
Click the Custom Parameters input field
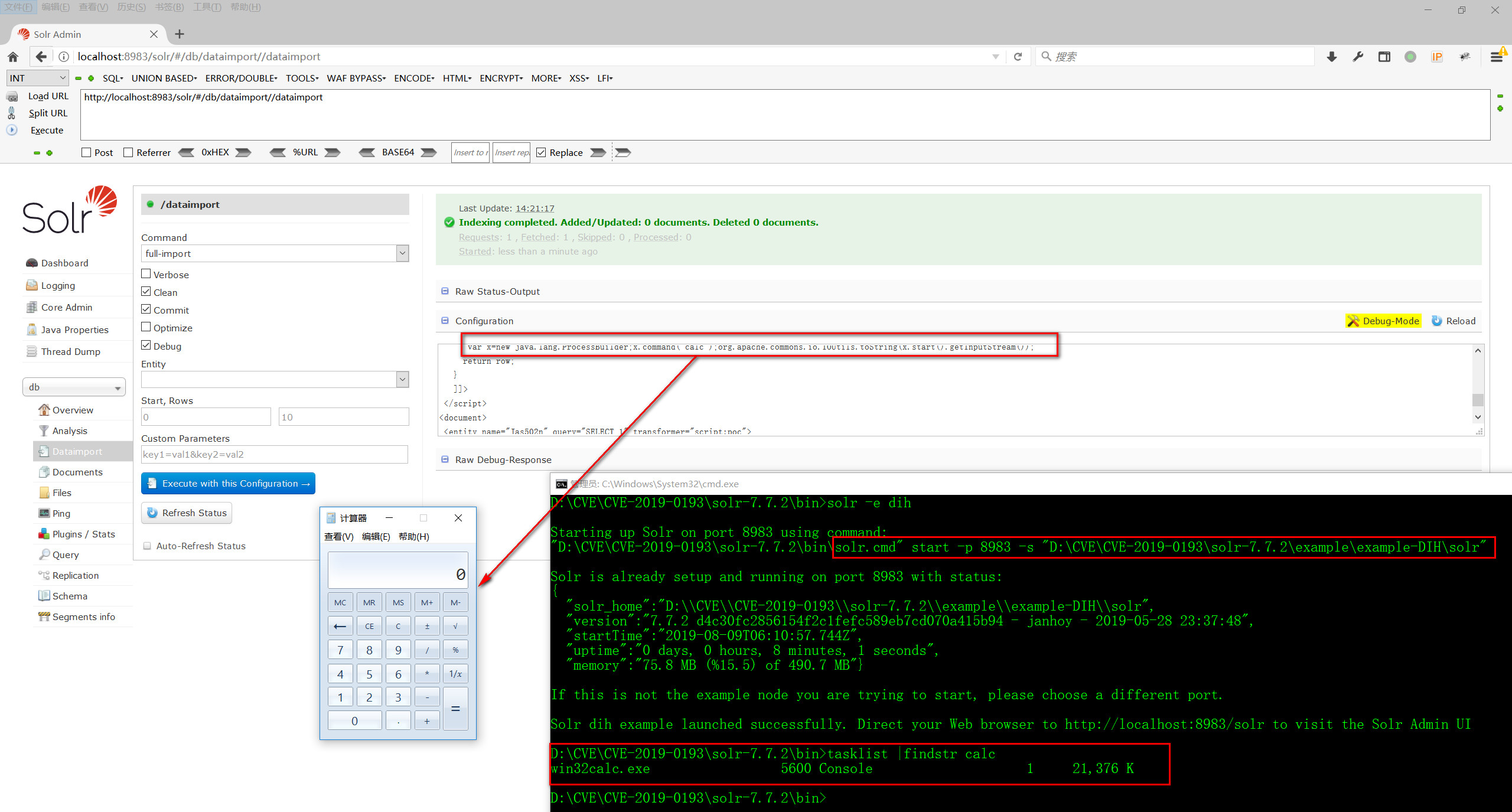click(x=275, y=454)
